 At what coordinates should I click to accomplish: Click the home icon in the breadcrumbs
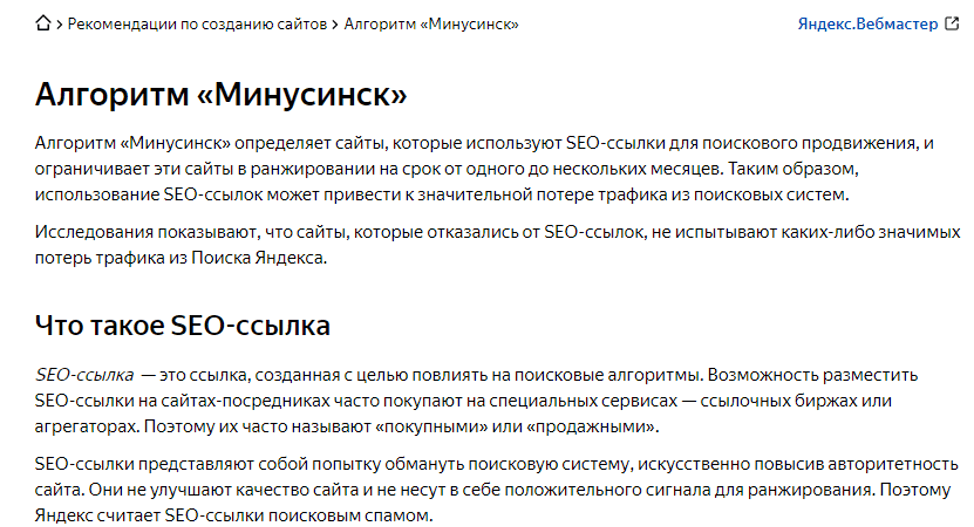[43, 24]
